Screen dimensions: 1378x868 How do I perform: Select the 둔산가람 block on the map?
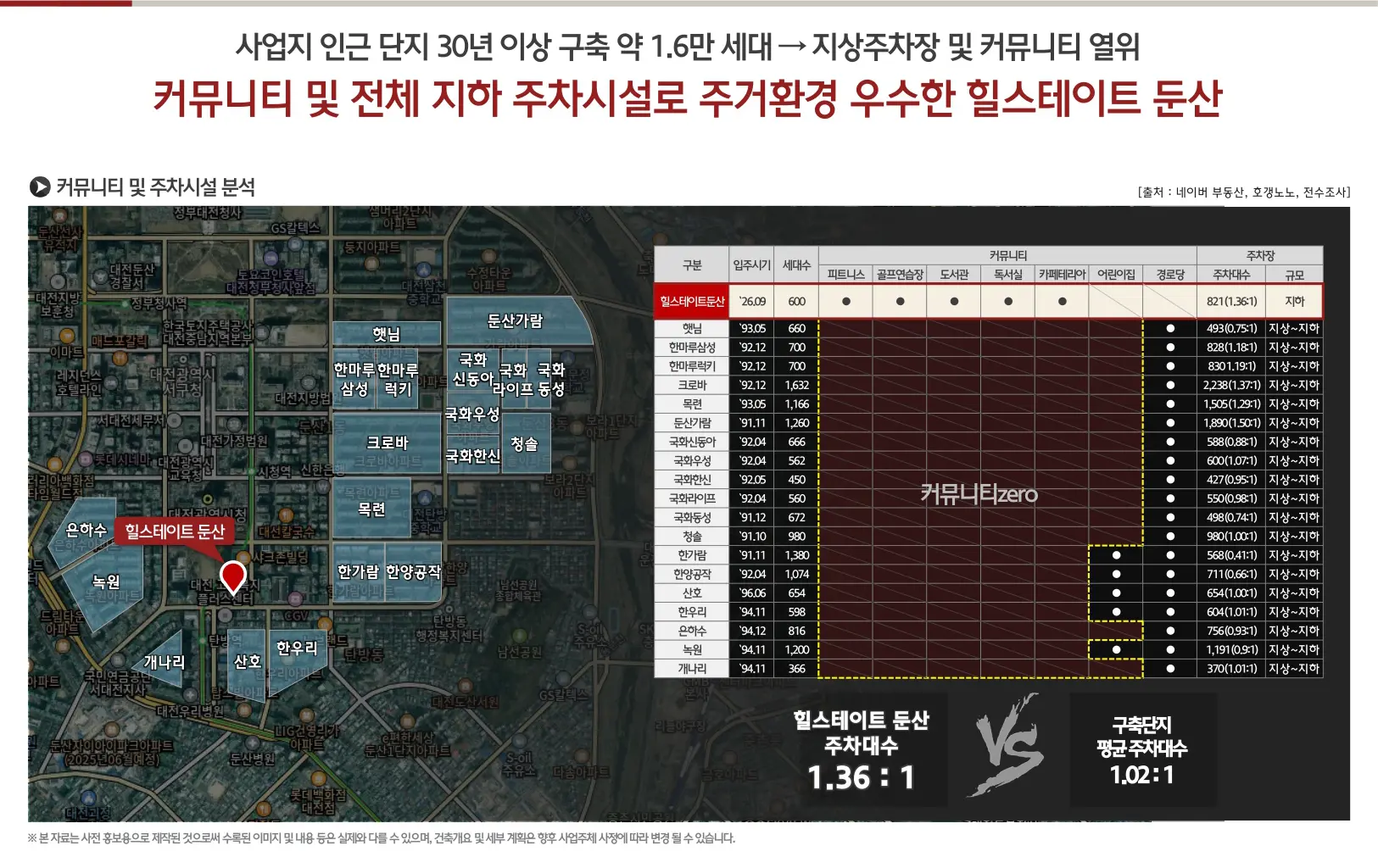tap(515, 321)
